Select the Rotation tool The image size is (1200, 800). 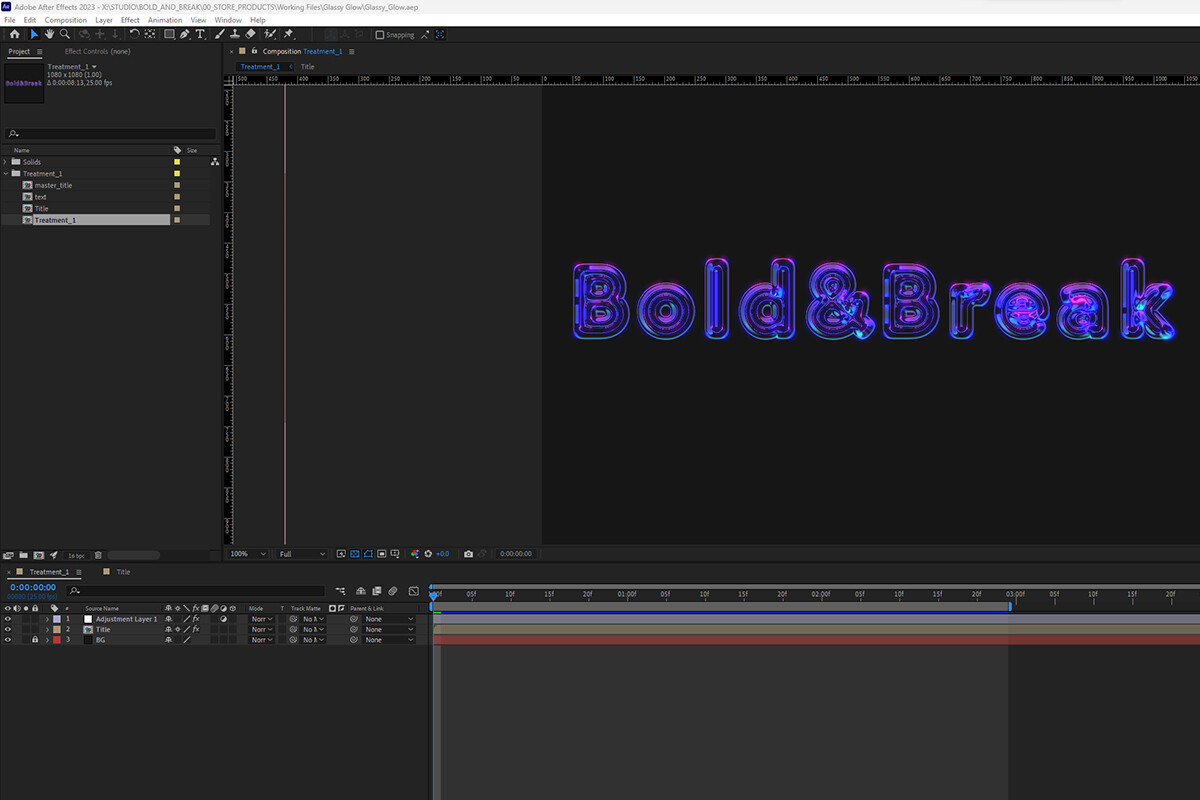pyautogui.click(x=134, y=34)
